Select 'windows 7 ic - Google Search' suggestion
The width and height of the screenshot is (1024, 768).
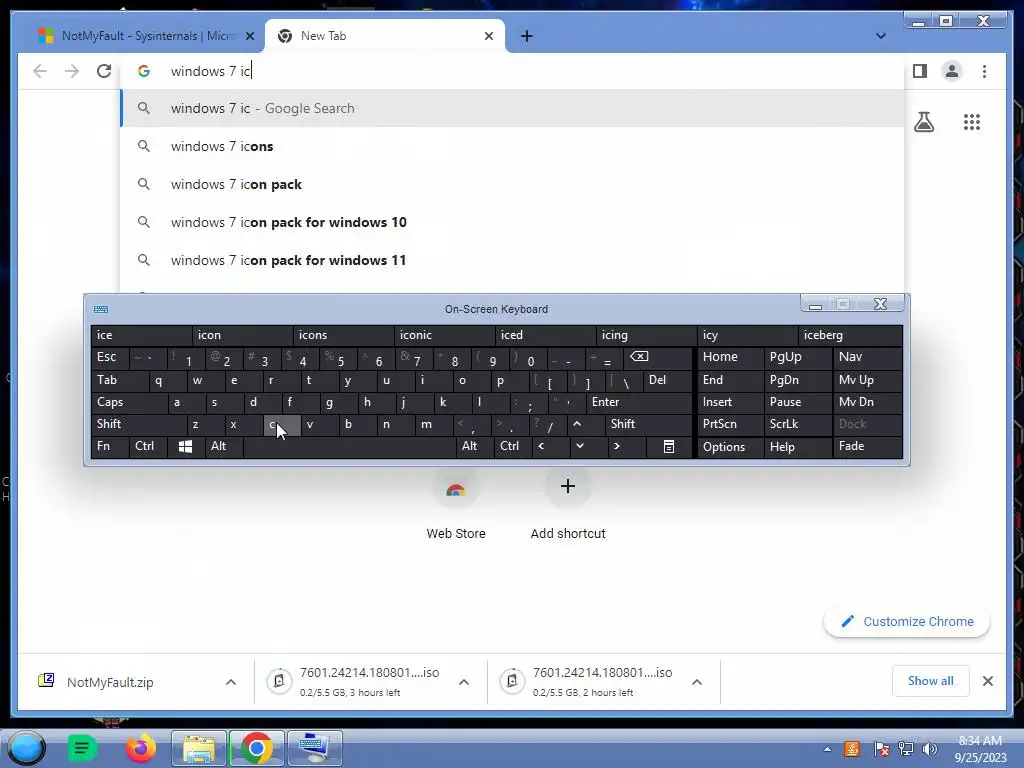point(512,108)
